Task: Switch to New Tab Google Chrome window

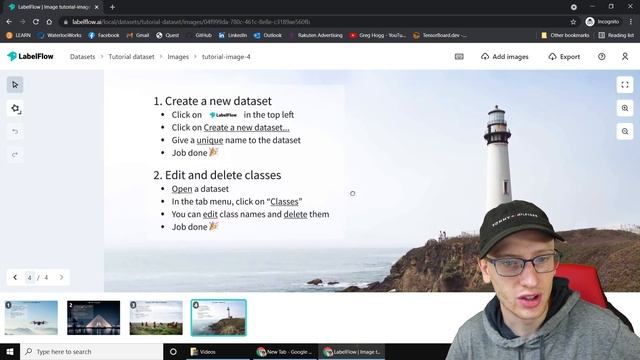Action: [284, 351]
